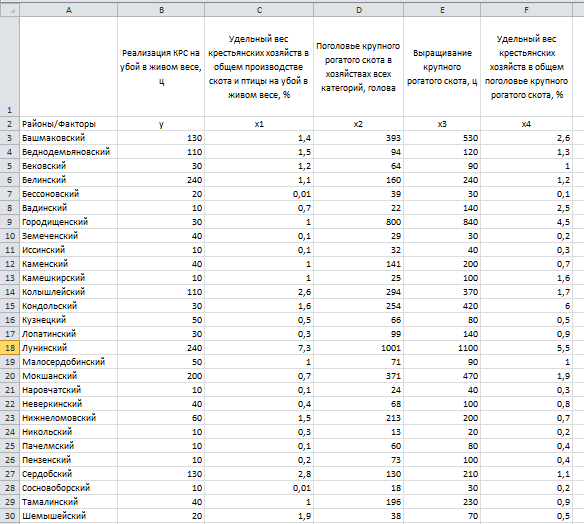584x524 pixels.
Task: Select cell 'Сердобский'
Action: (x=69, y=474)
